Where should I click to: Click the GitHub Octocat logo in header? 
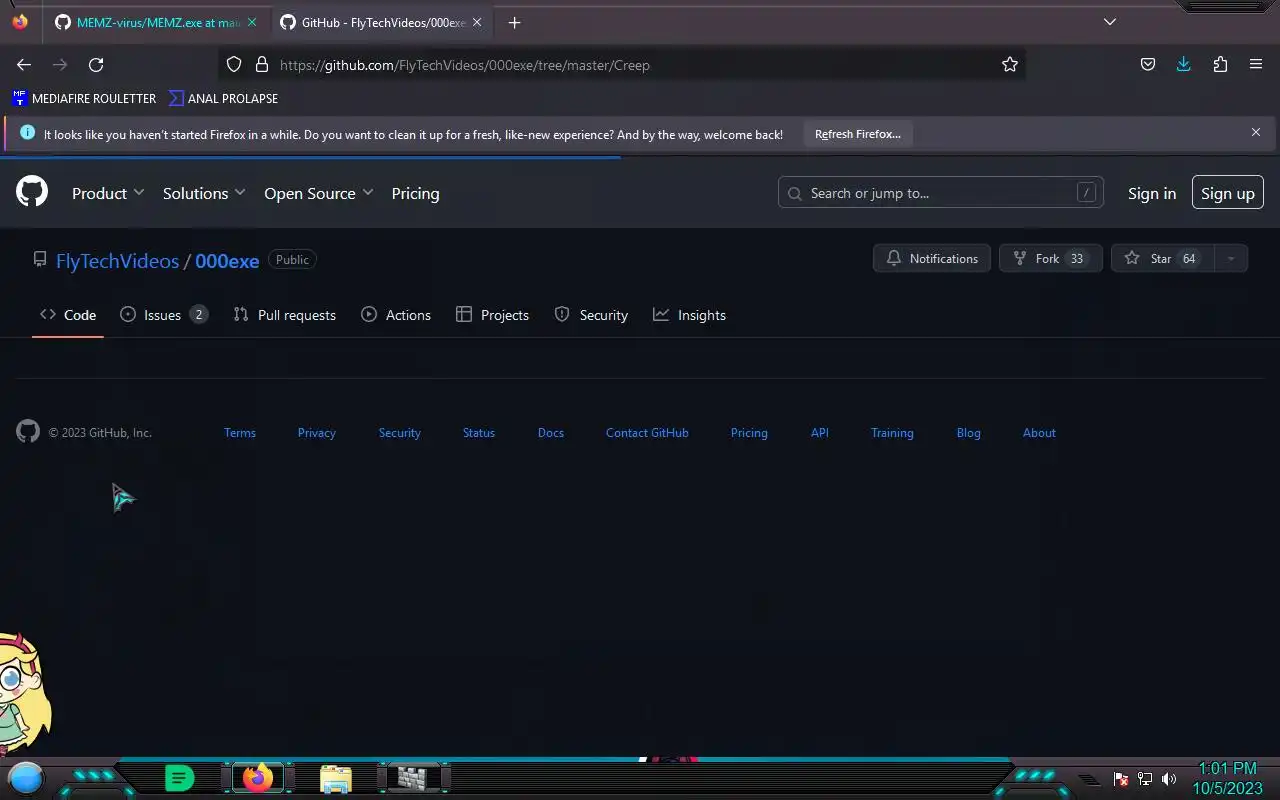pos(32,192)
